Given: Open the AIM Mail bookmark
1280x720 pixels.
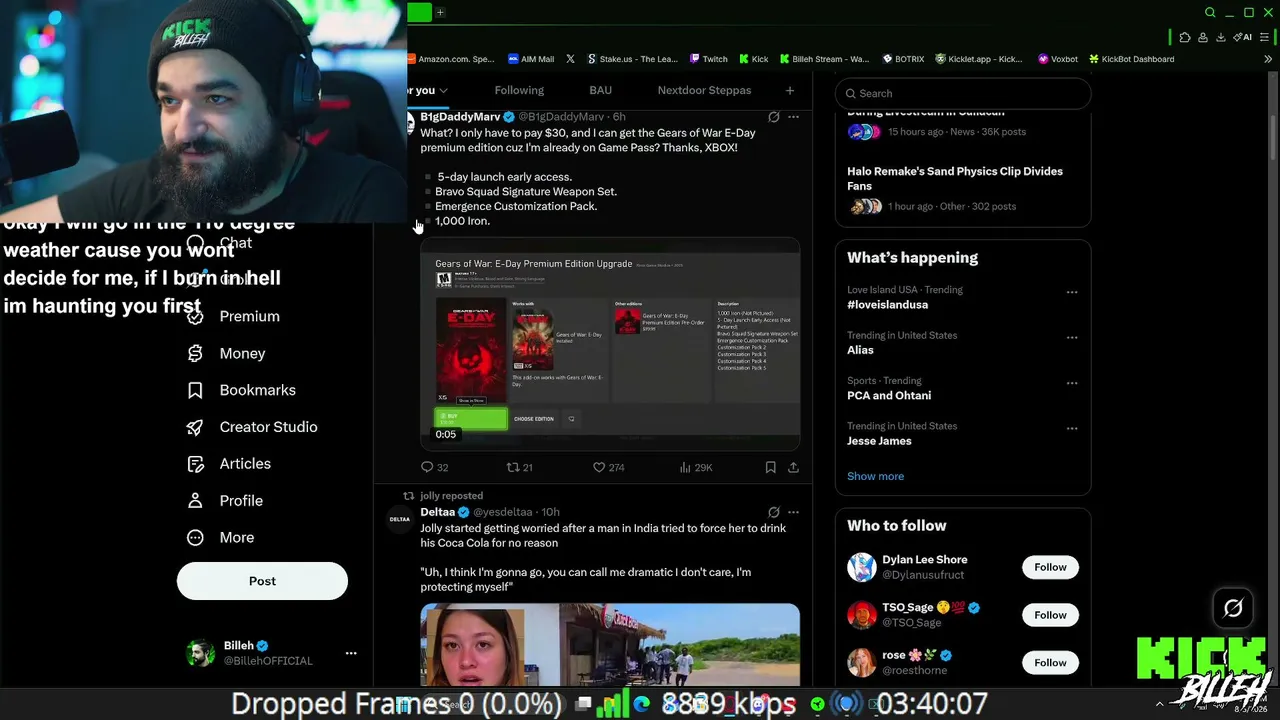Looking at the screenshot, I should (x=531, y=59).
